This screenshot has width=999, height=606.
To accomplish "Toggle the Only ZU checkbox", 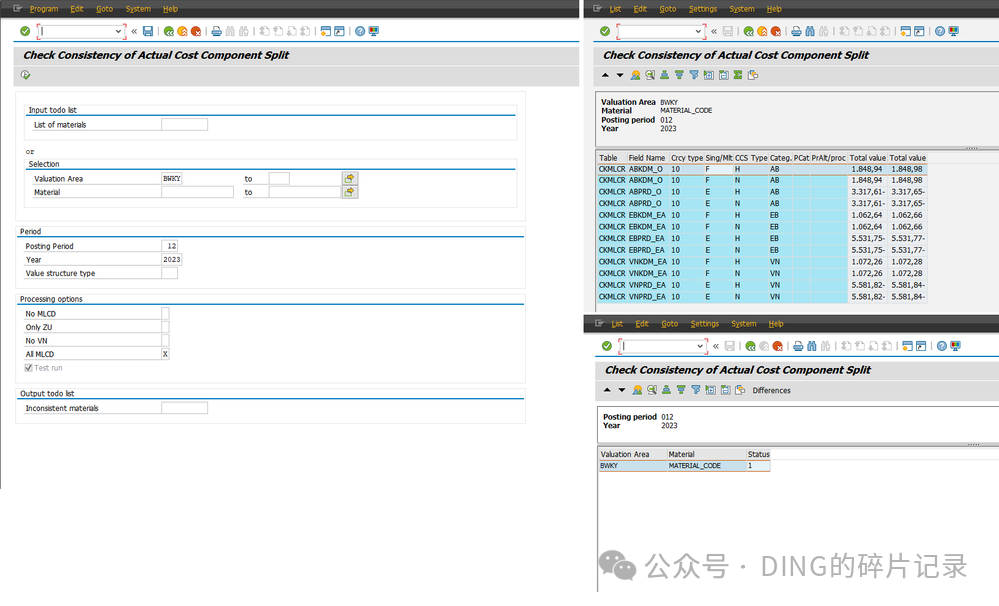I will point(165,327).
